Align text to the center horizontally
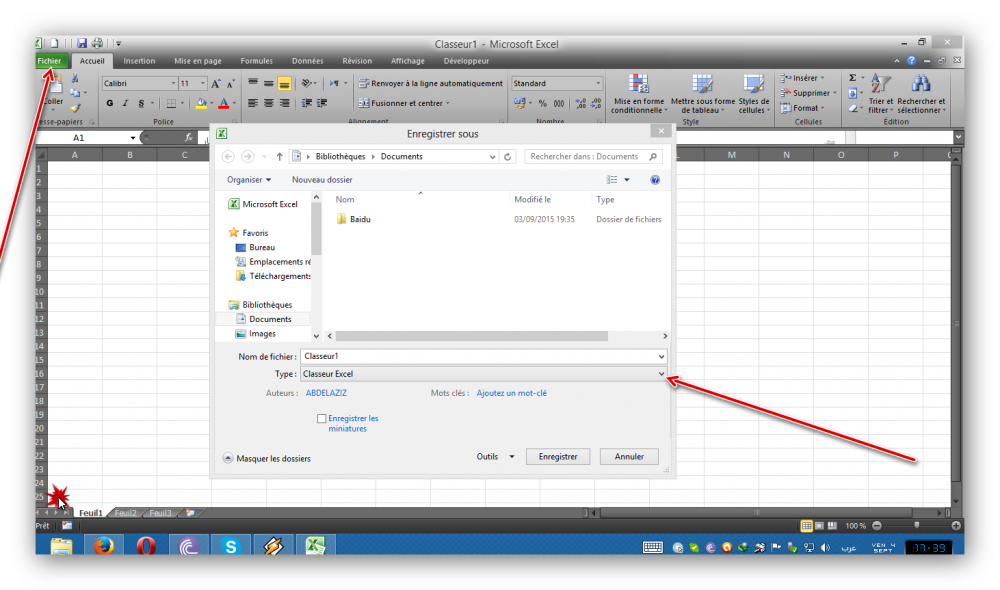 pos(268,103)
